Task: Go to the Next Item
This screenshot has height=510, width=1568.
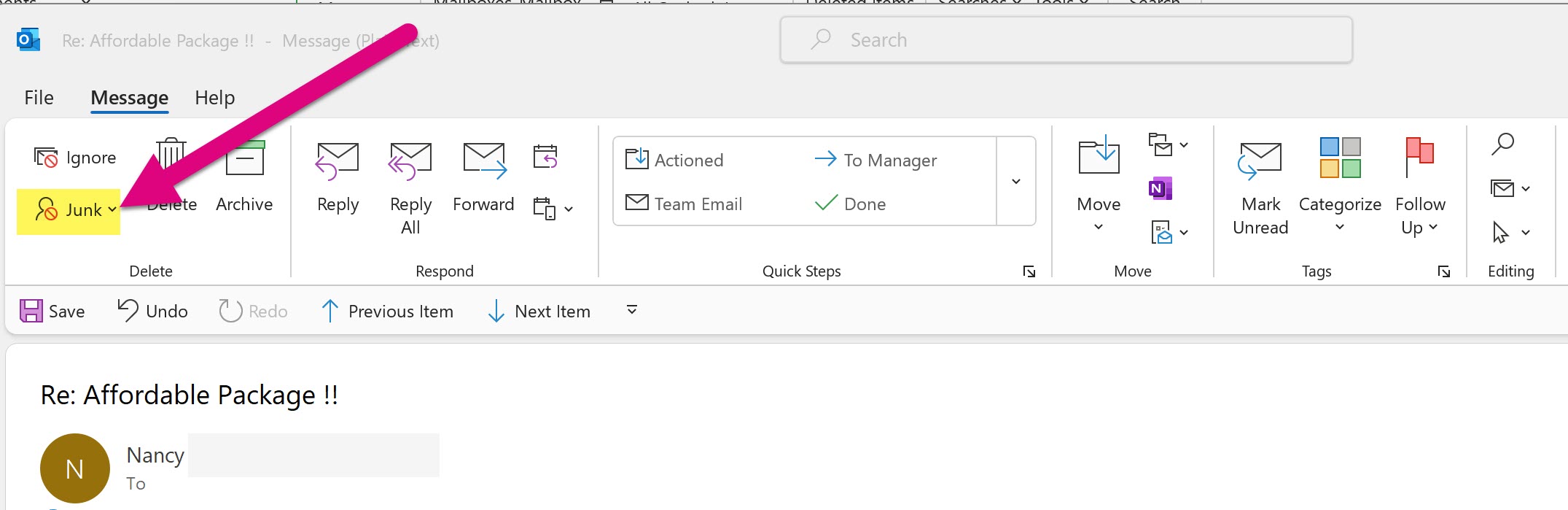Action: pos(539,312)
